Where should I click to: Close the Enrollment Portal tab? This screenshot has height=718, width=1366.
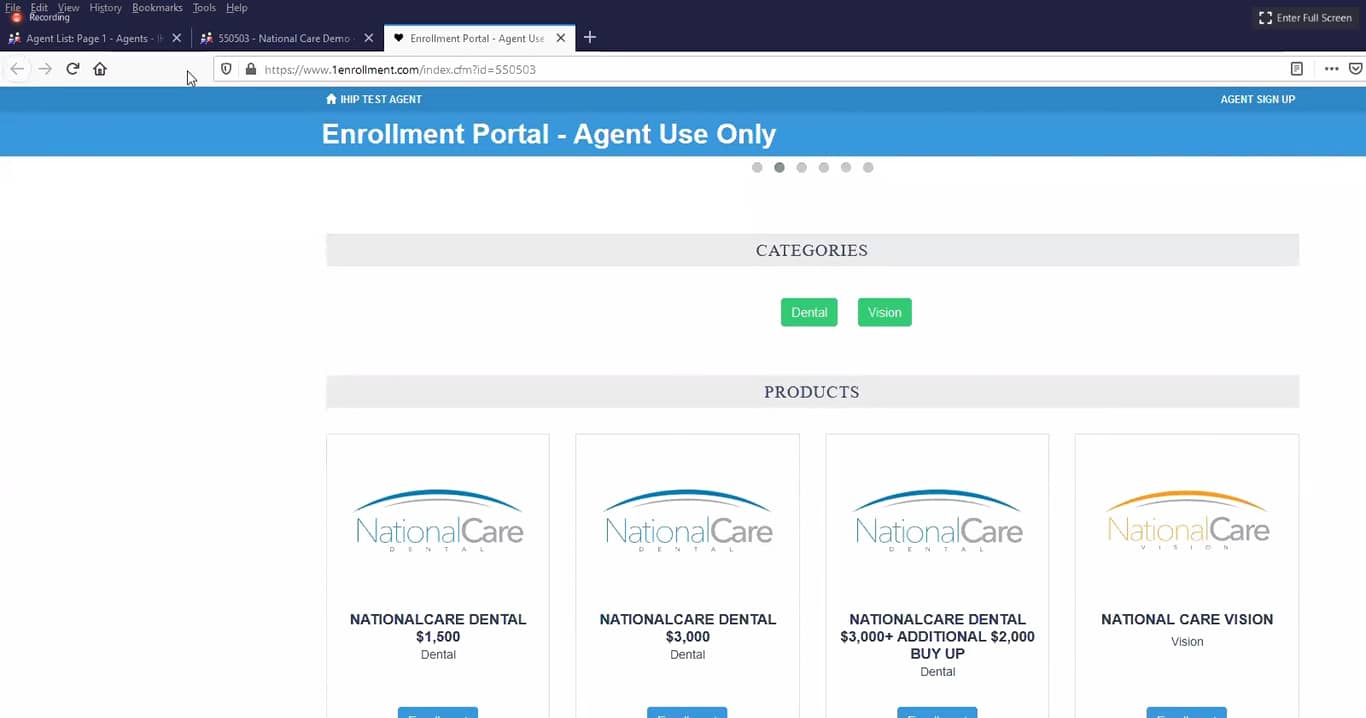(560, 38)
